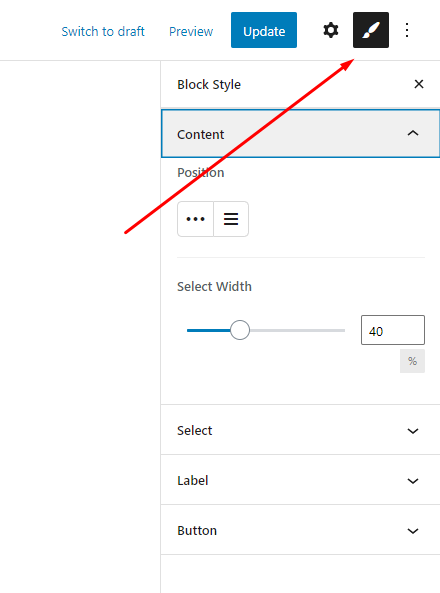Click the Button section label
The image size is (440, 593).
coord(197,531)
